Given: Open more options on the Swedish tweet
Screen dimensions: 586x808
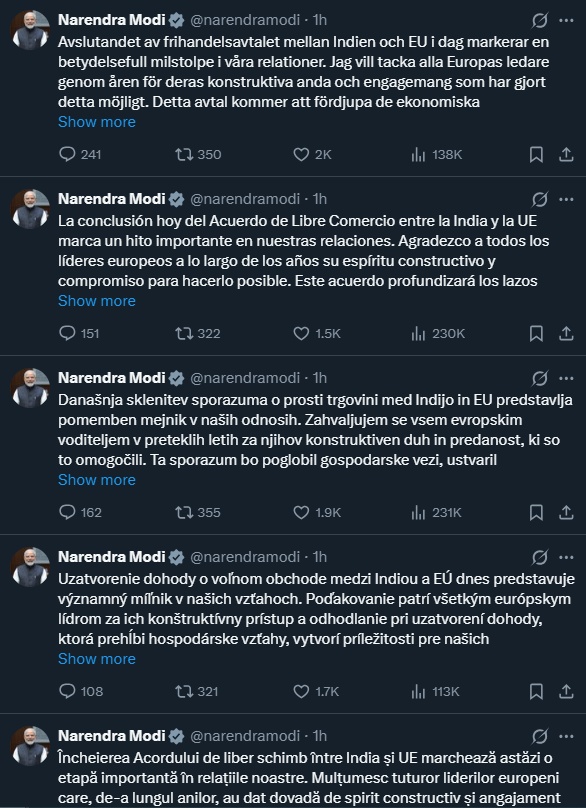Looking at the screenshot, I should 564,18.
